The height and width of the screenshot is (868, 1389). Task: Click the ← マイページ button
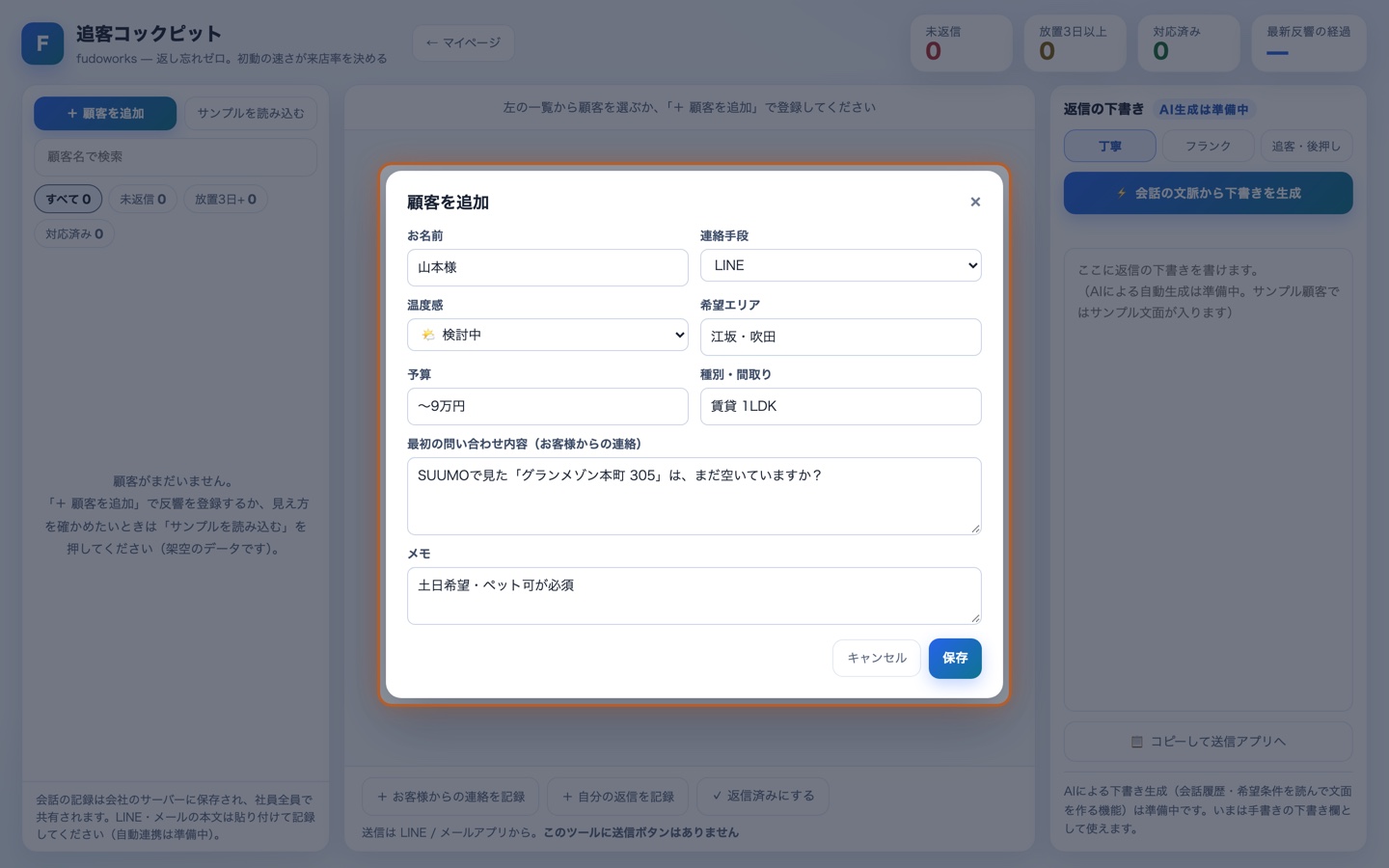[x=463, y=42]
